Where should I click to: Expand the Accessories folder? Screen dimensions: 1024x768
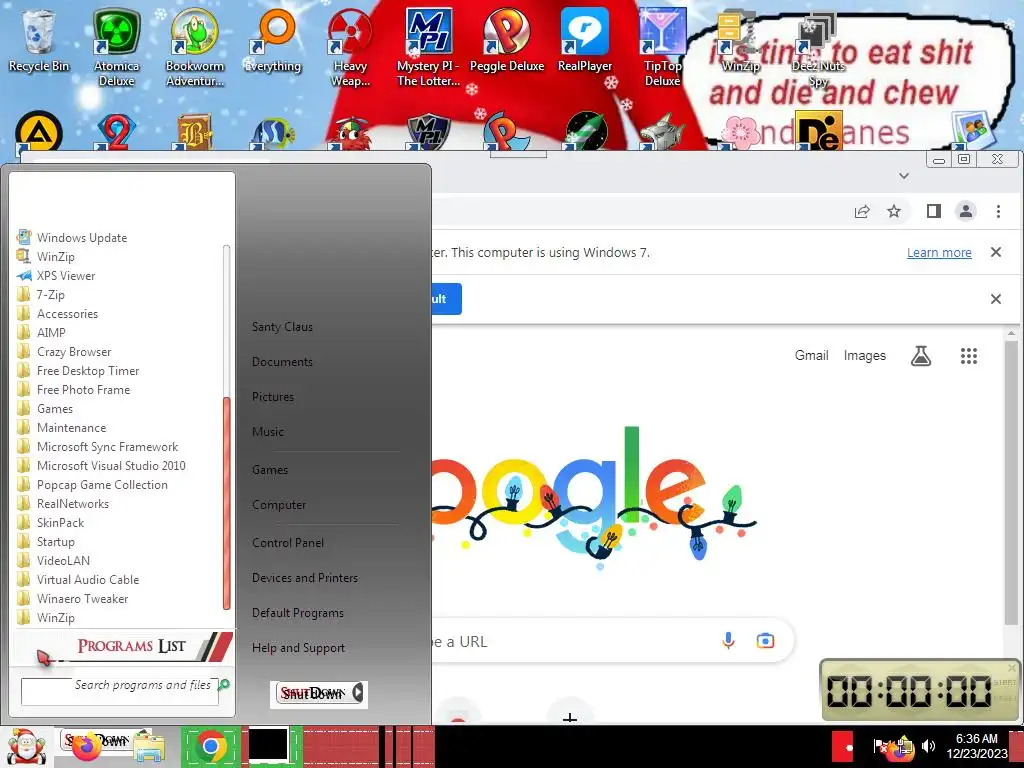coord(67,313)
